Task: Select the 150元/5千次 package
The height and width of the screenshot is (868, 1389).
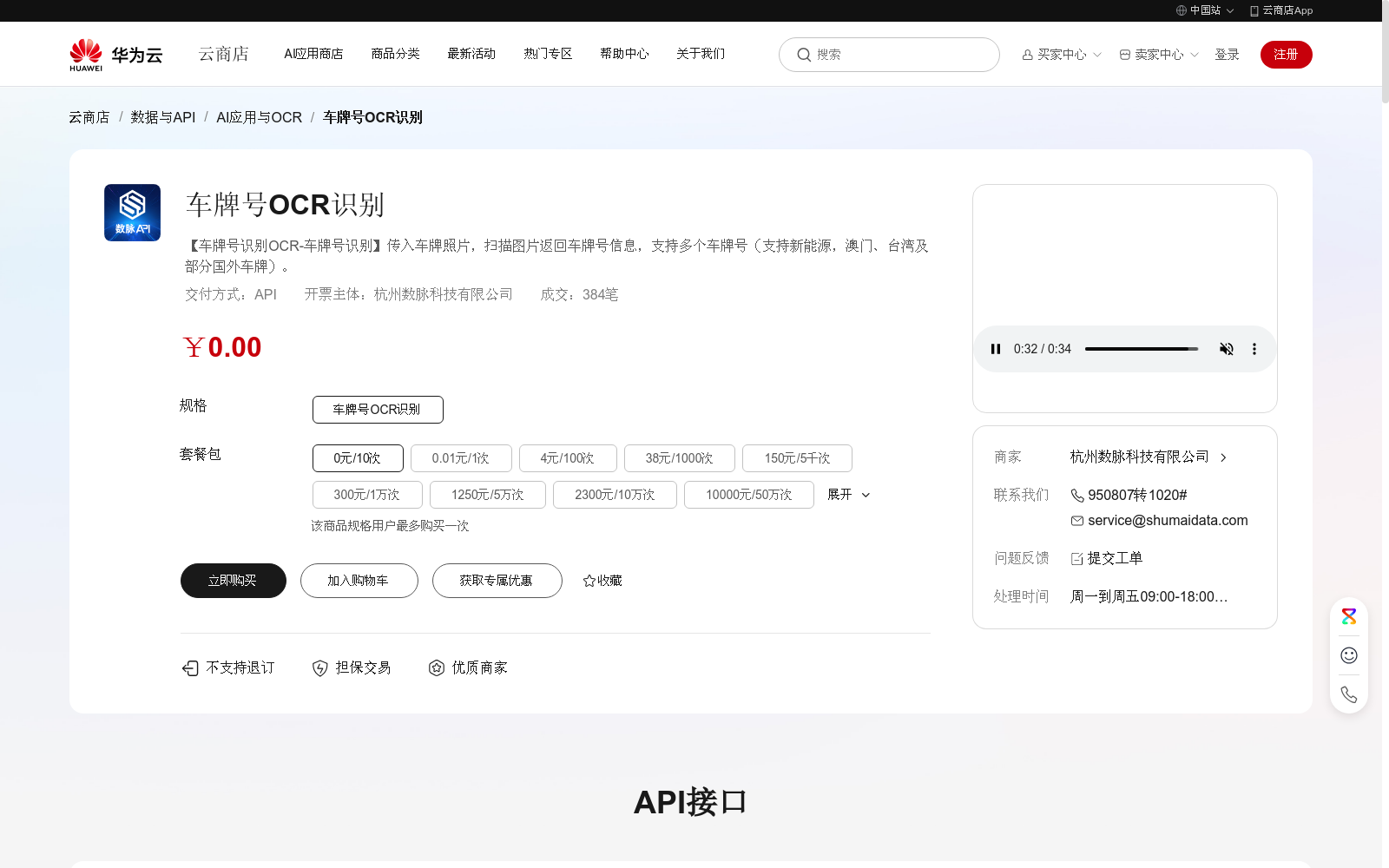Action: tap(797, 458)
